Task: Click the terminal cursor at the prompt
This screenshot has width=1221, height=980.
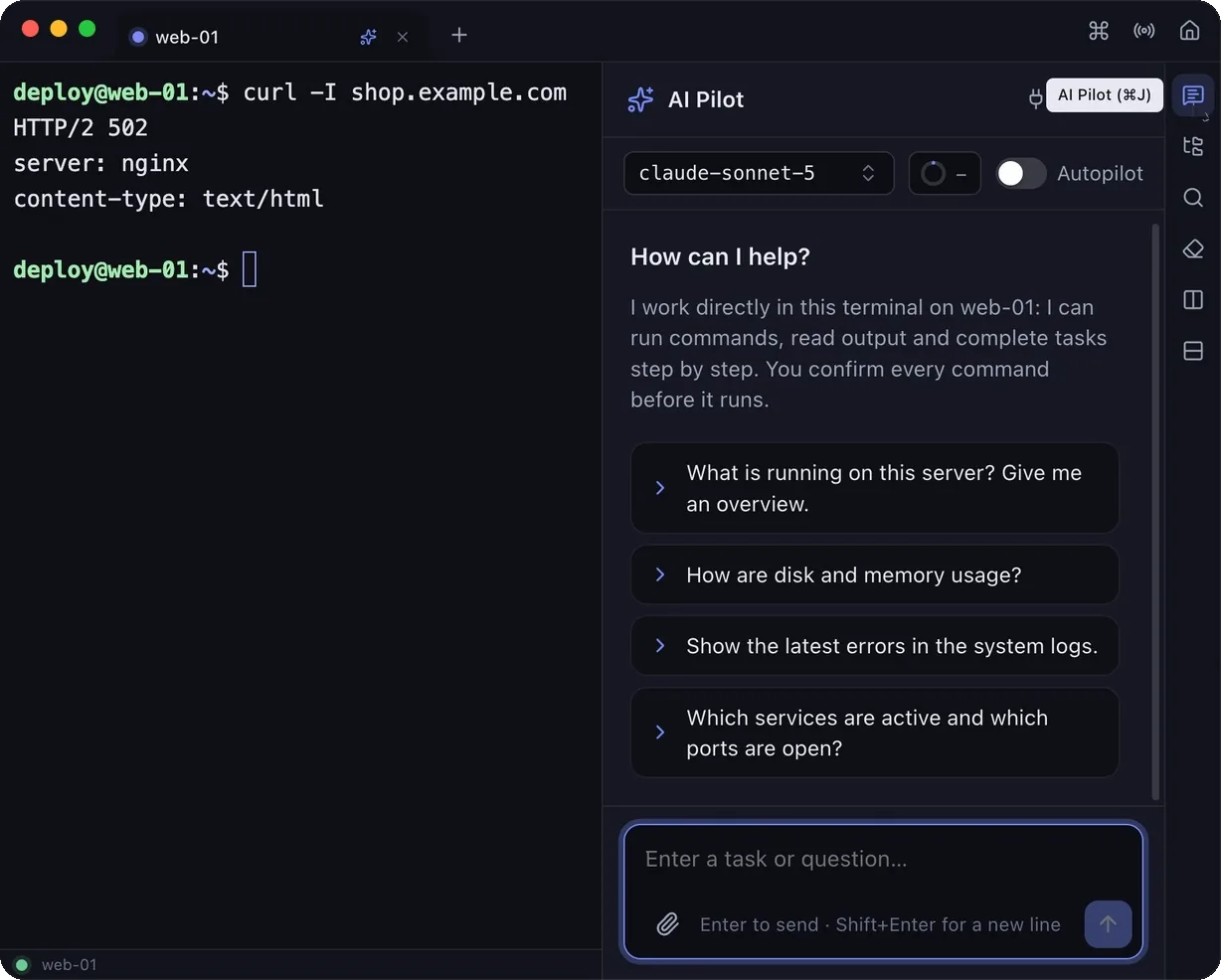Action: (x=250, y=269)
